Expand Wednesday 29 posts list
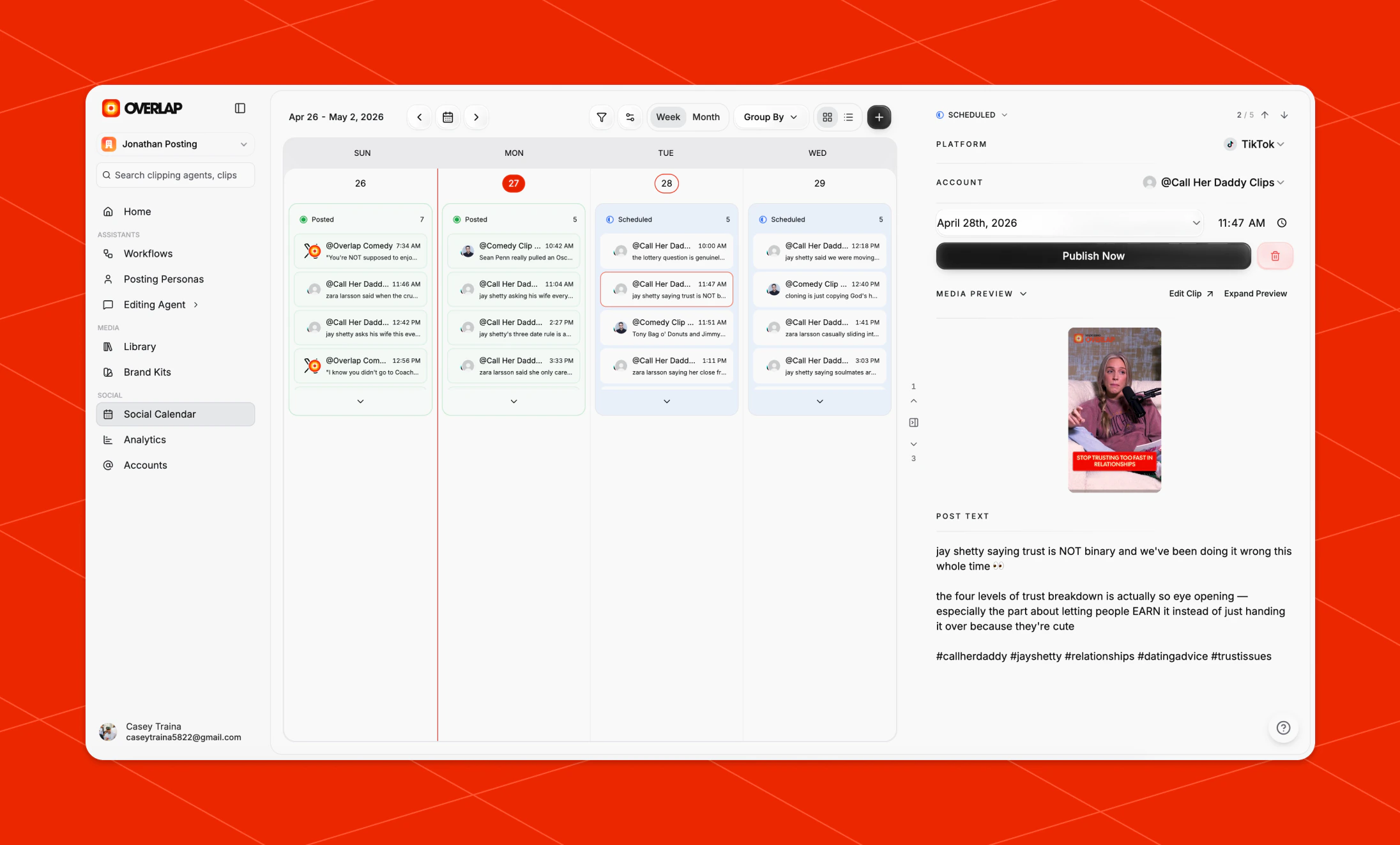This screenshot has height=845, width=1400. [x=819, y=402]
